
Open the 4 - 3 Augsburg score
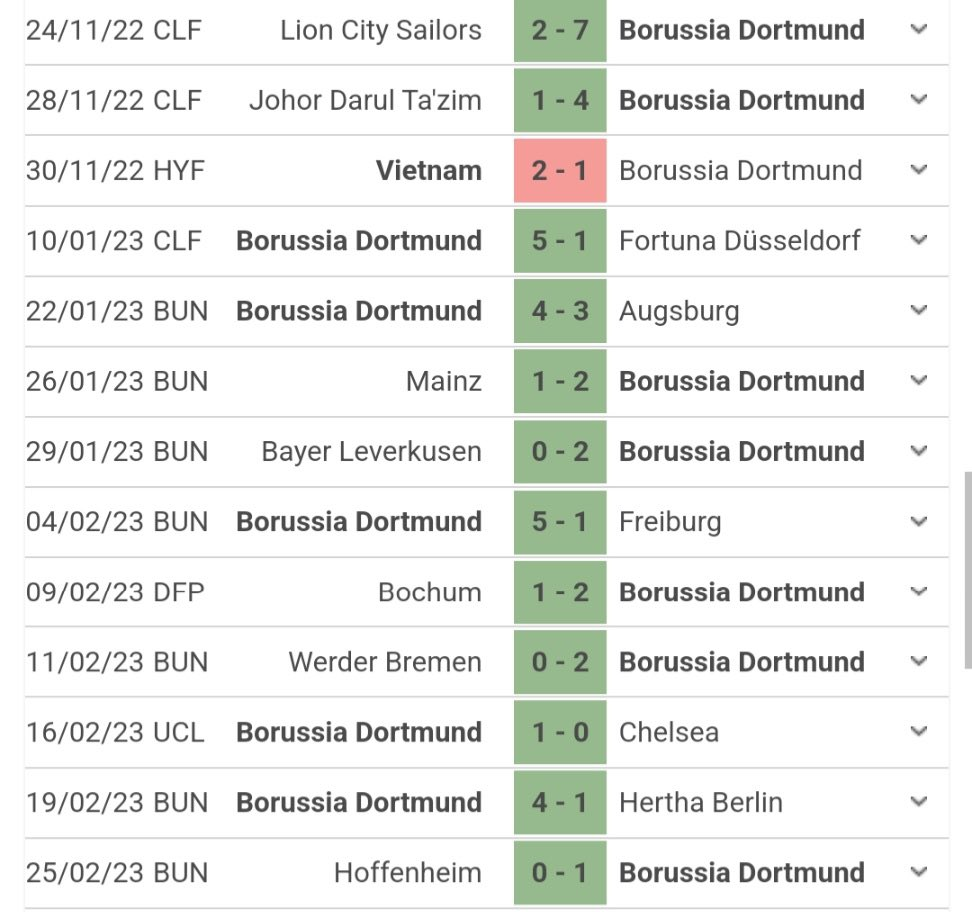point(560,311)
